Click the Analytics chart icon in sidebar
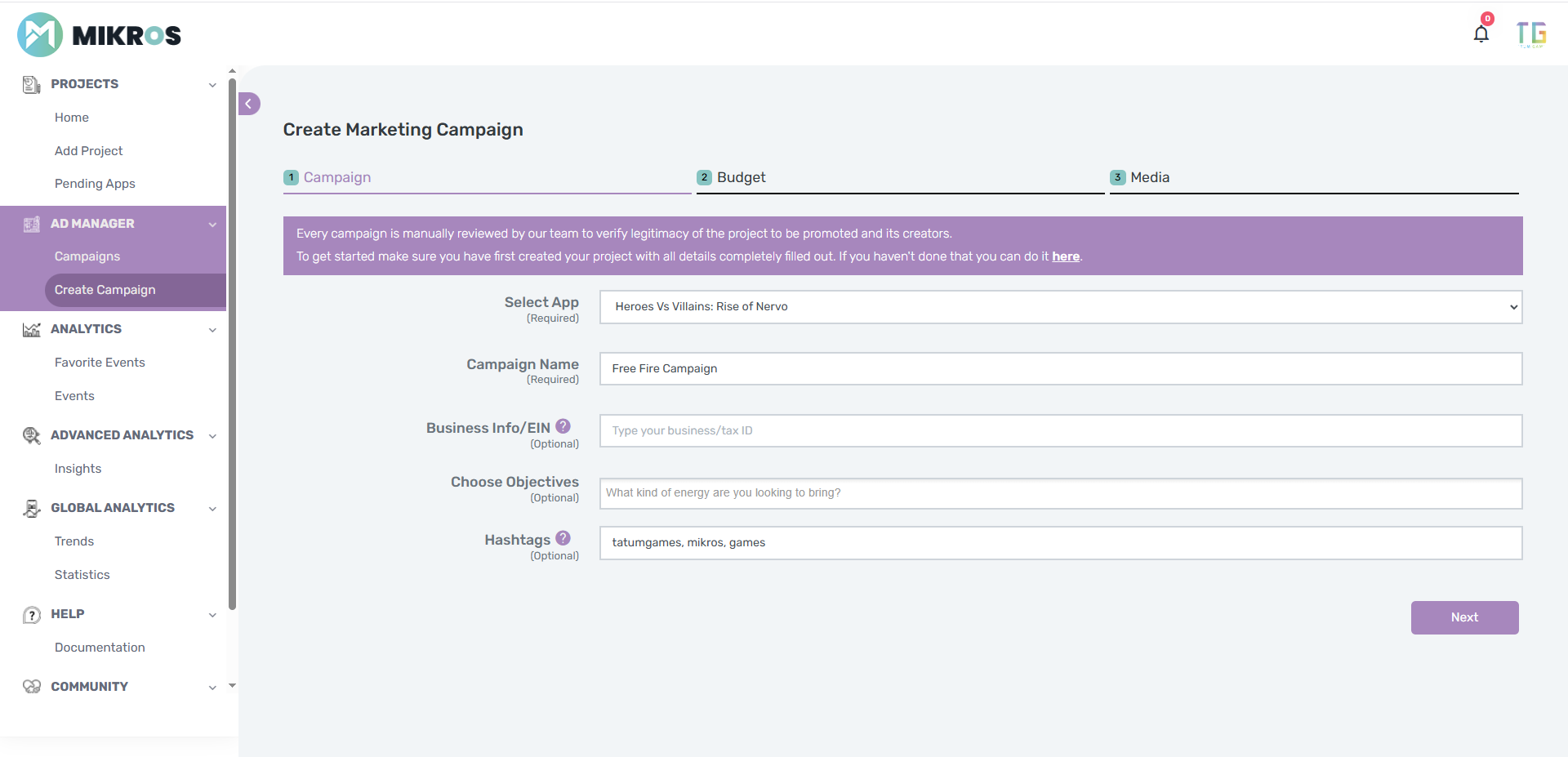The image size is (1568, 757). (32, 329)
